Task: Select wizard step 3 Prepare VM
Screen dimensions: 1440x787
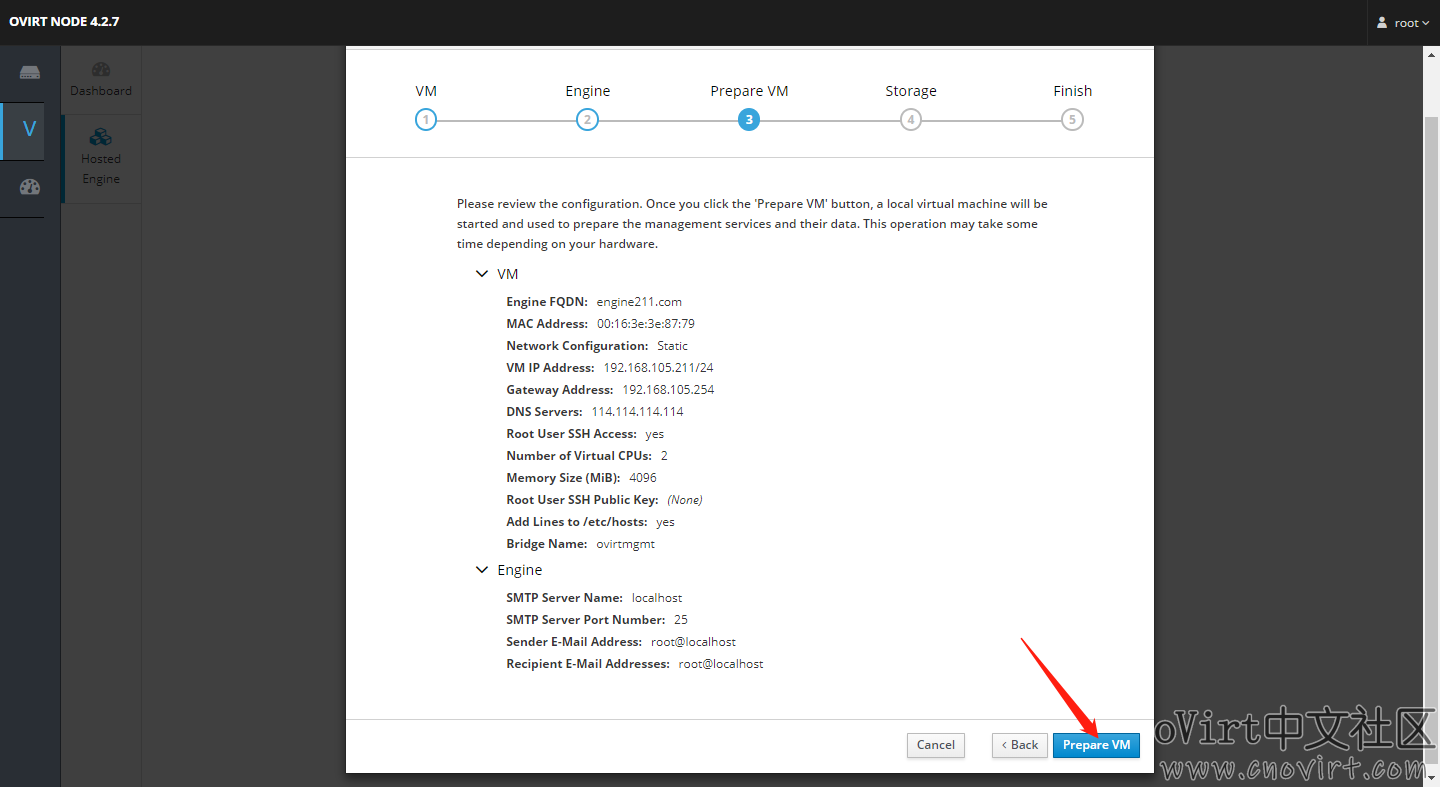Action: click(749, 119)
